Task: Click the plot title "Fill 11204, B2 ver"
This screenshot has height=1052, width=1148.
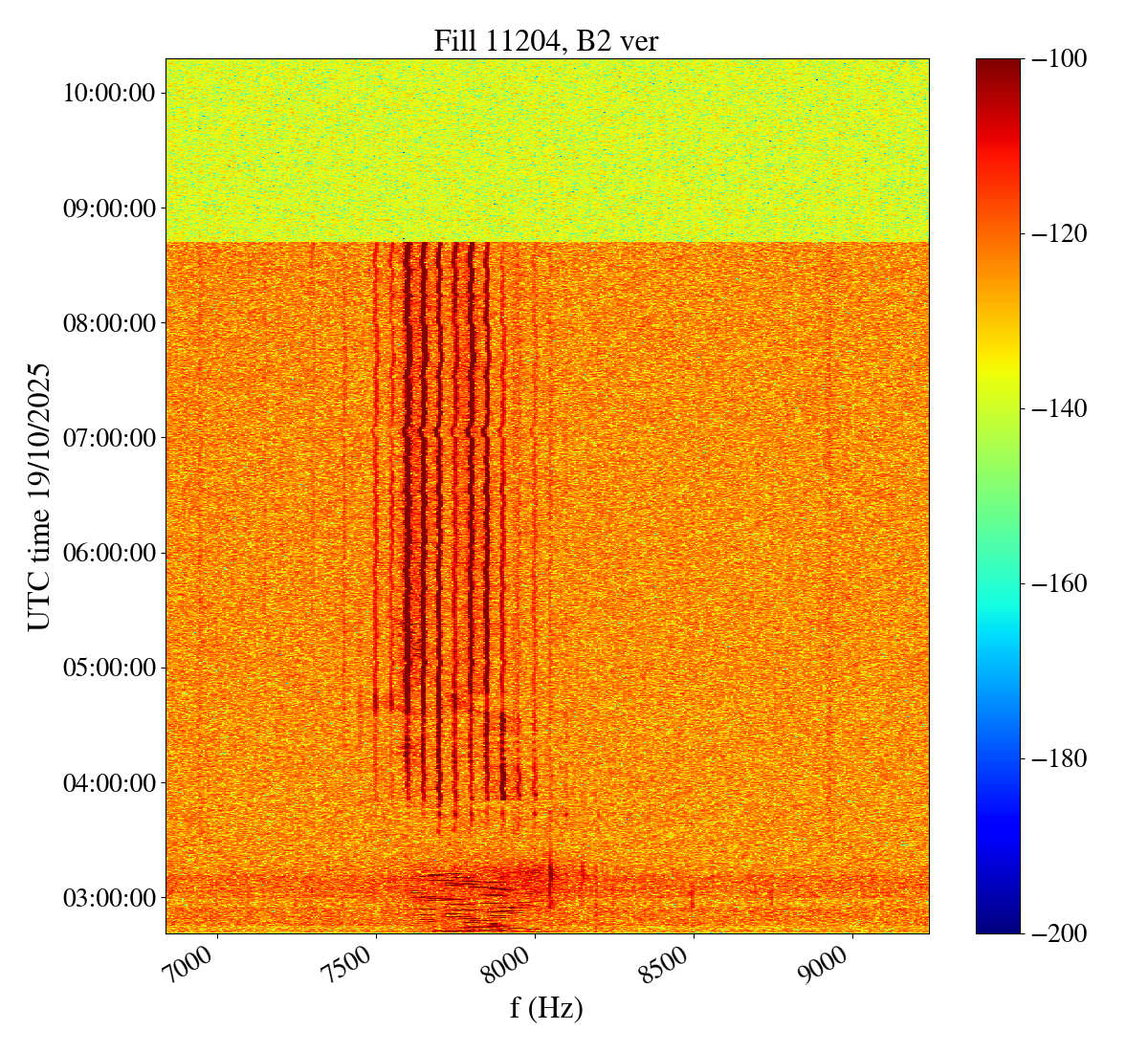Action: pos(546,40)
